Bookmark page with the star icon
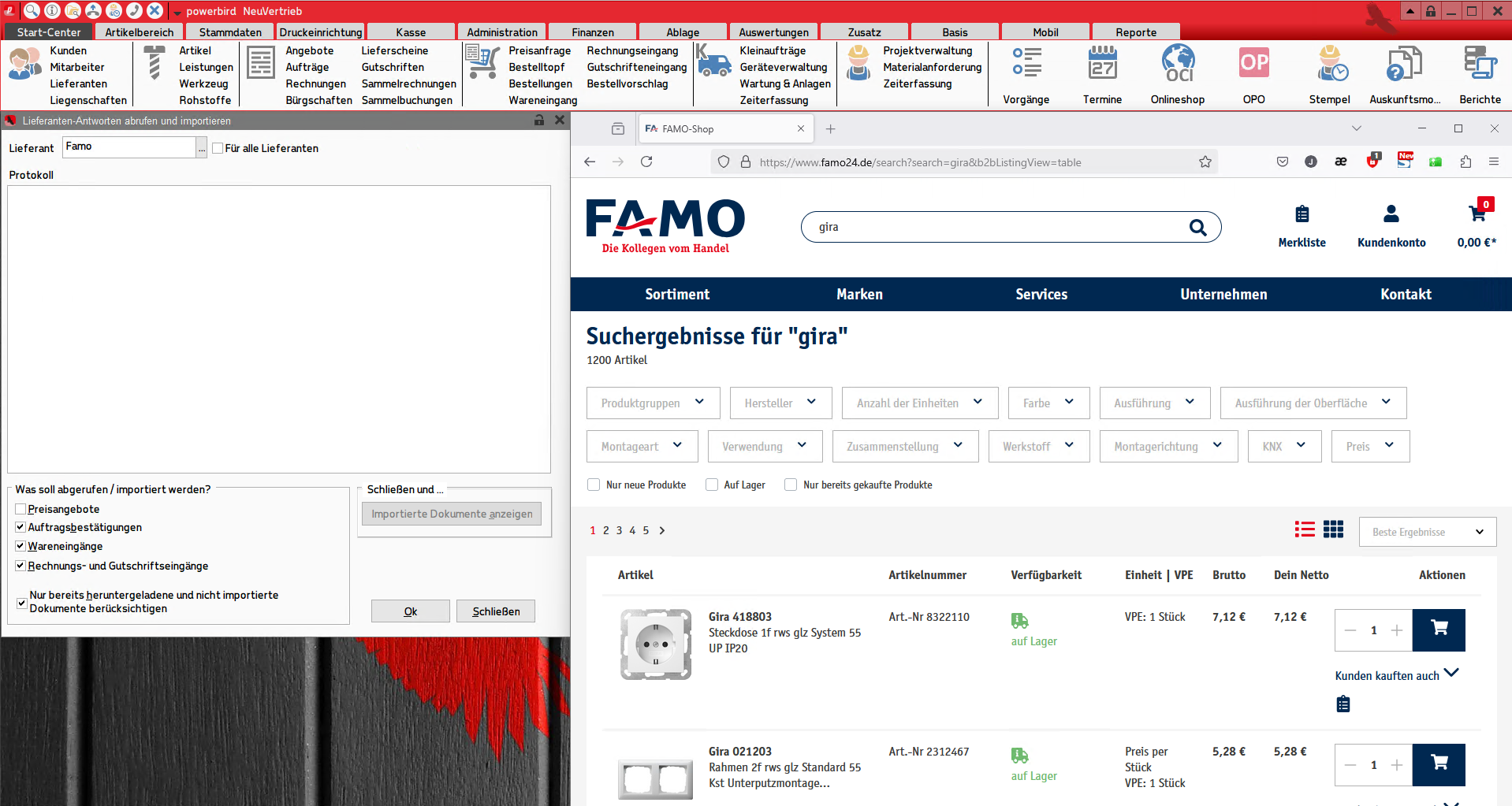Image resolution: width=1512 pixels, height=806 pixels. [x=1205, y=162]
